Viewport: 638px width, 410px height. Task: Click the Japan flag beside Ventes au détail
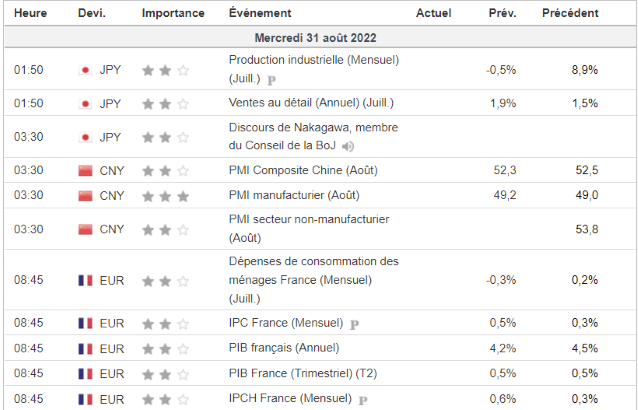(85, 103)
